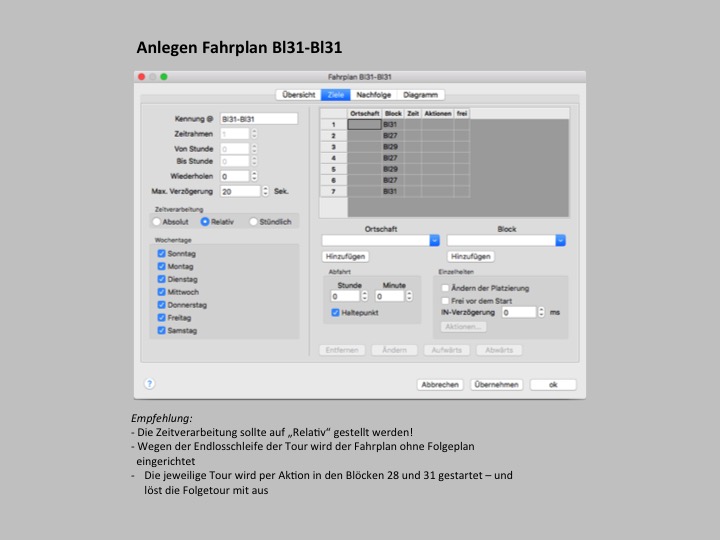Image resolution: width=720 pixels, height=540 pixels.
Task: Click into the Kennung text field
Action: point(258,118)
